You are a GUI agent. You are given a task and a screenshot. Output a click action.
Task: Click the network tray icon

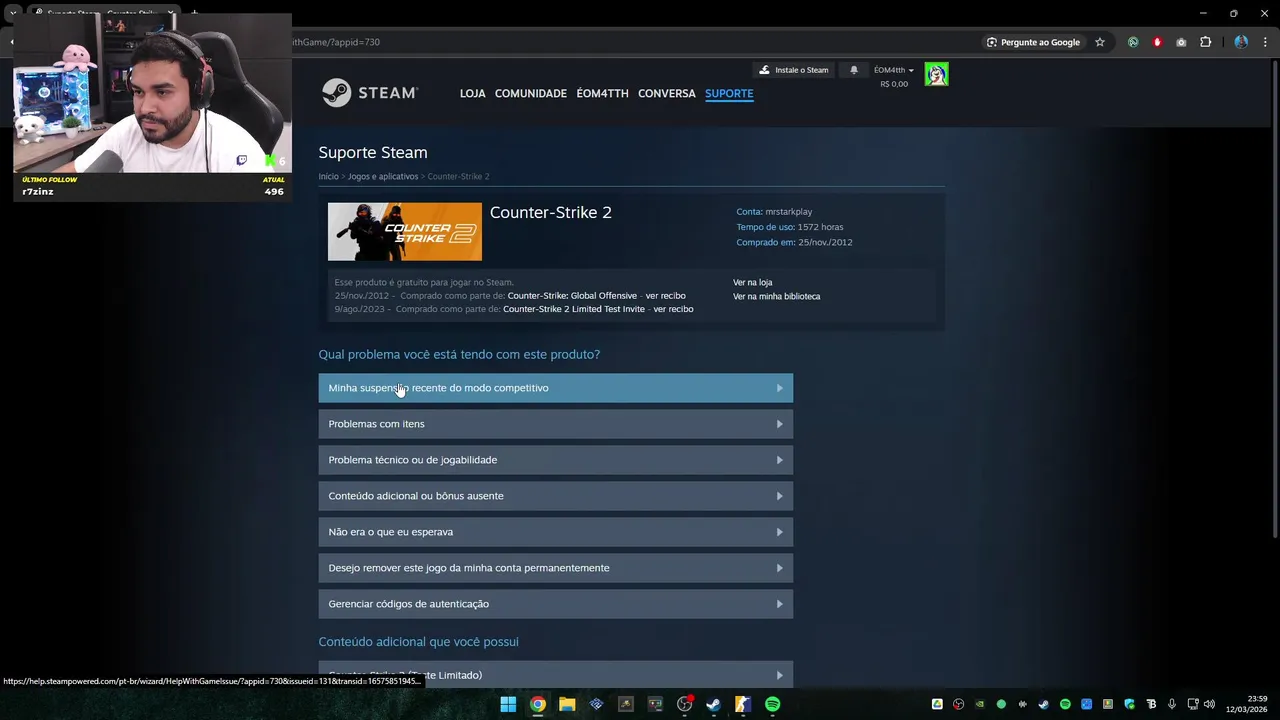click(1193, 704)
